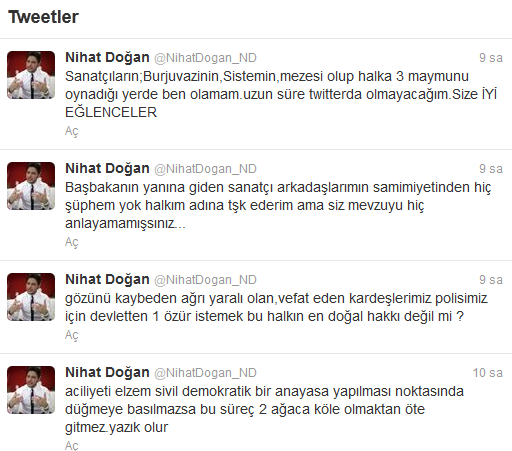Open @NihatDogan_ND handle on the second tweet
Viewport: 512px width, 451px height.
(x=205, y=169)
